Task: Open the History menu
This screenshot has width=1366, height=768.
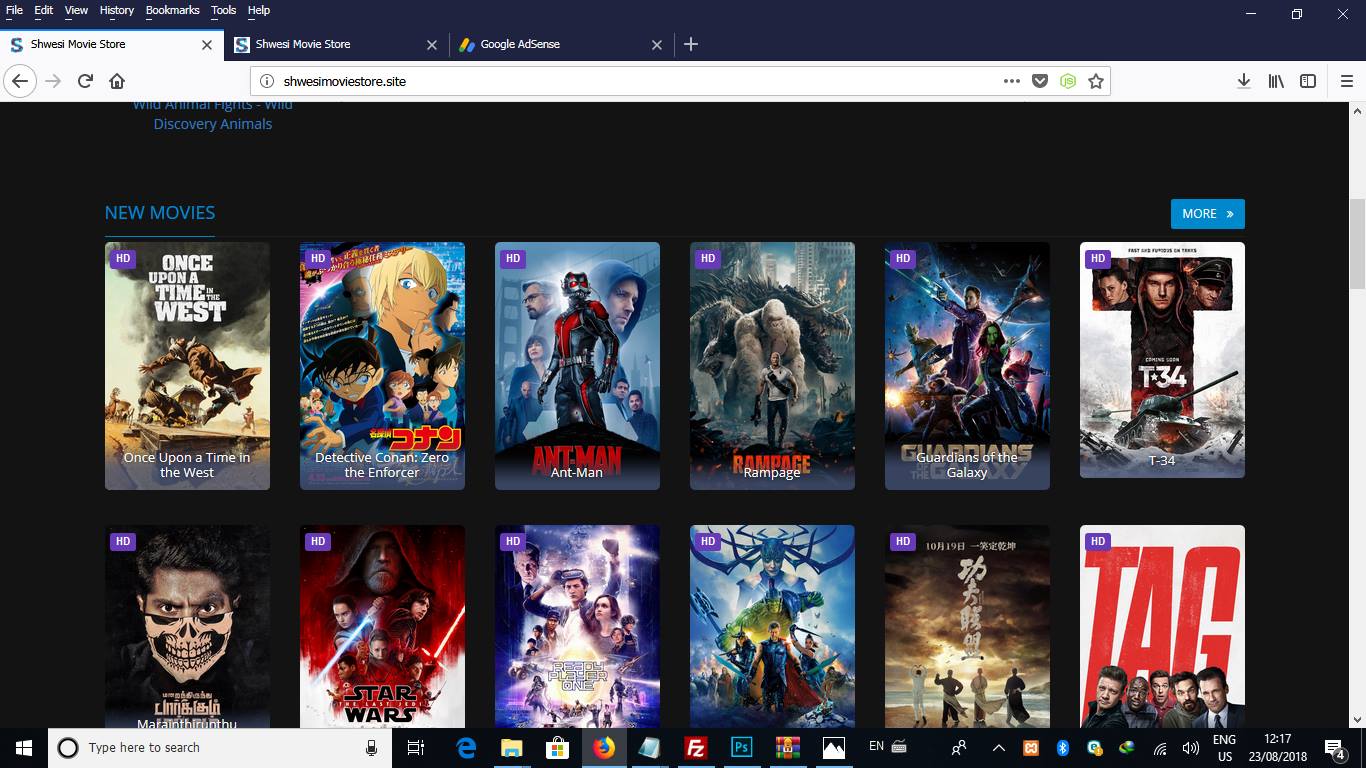Action: click(x=117, y=10)
